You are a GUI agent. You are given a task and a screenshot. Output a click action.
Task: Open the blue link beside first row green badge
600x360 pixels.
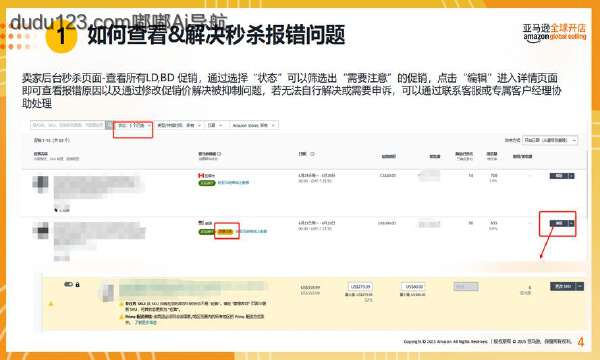[233, 183]
